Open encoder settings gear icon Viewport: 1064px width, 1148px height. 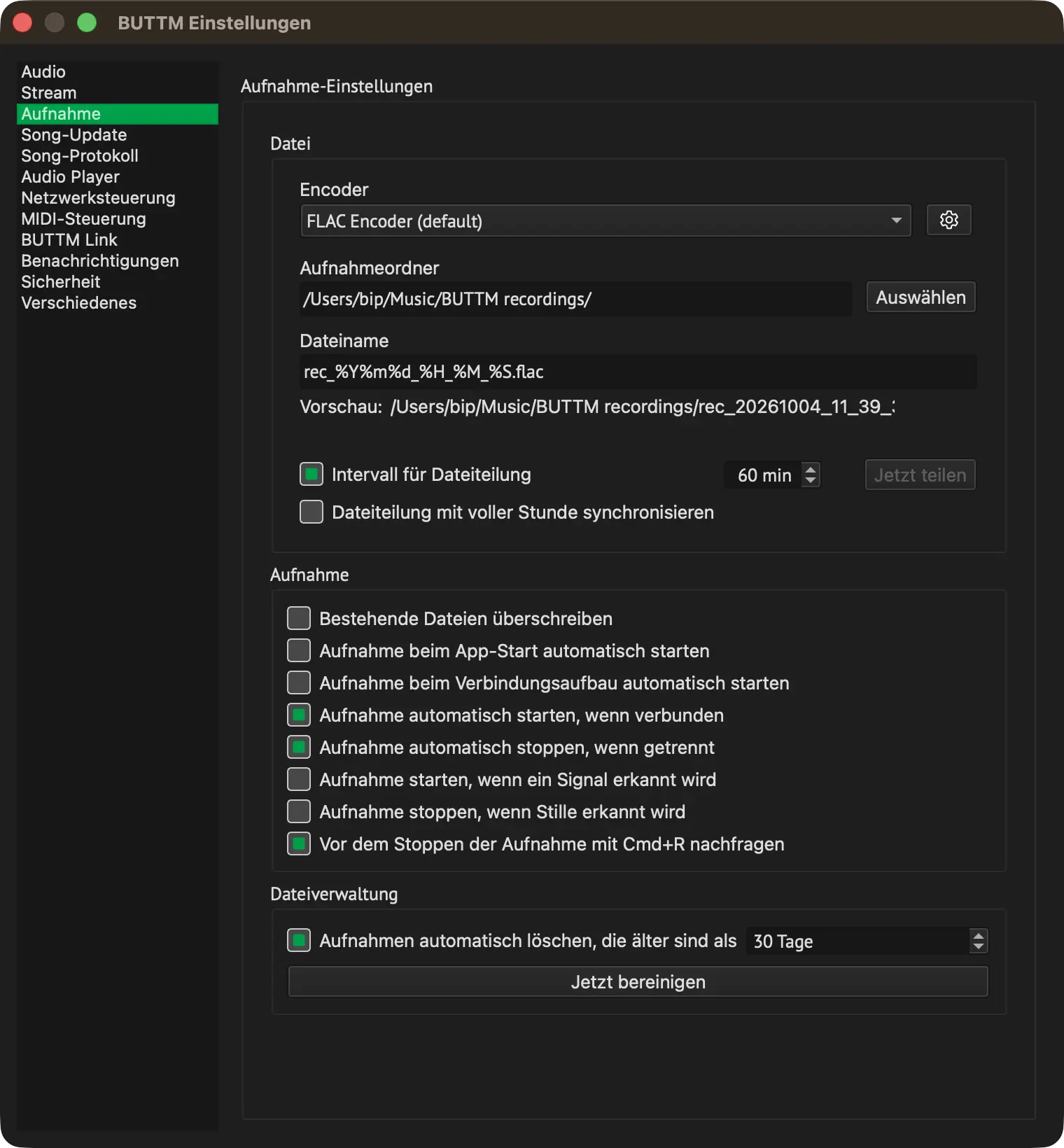click(x=948, y=220)
